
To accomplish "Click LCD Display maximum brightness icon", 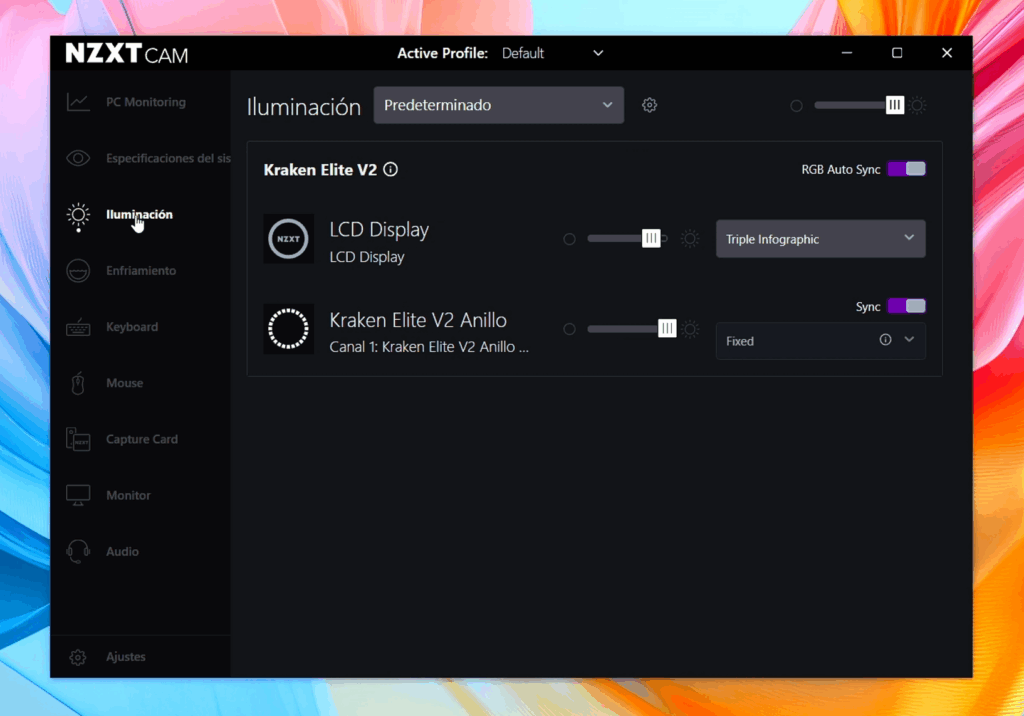I will [x=690, y=238].
